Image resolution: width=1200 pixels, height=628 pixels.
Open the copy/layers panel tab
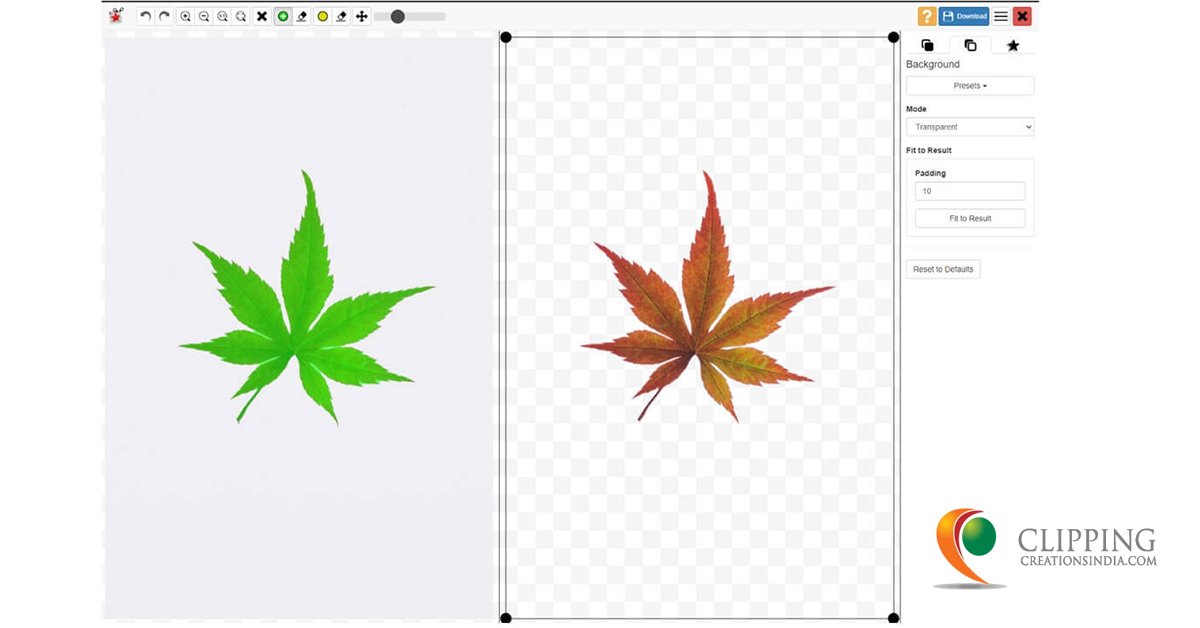click(x=969, y=44)
